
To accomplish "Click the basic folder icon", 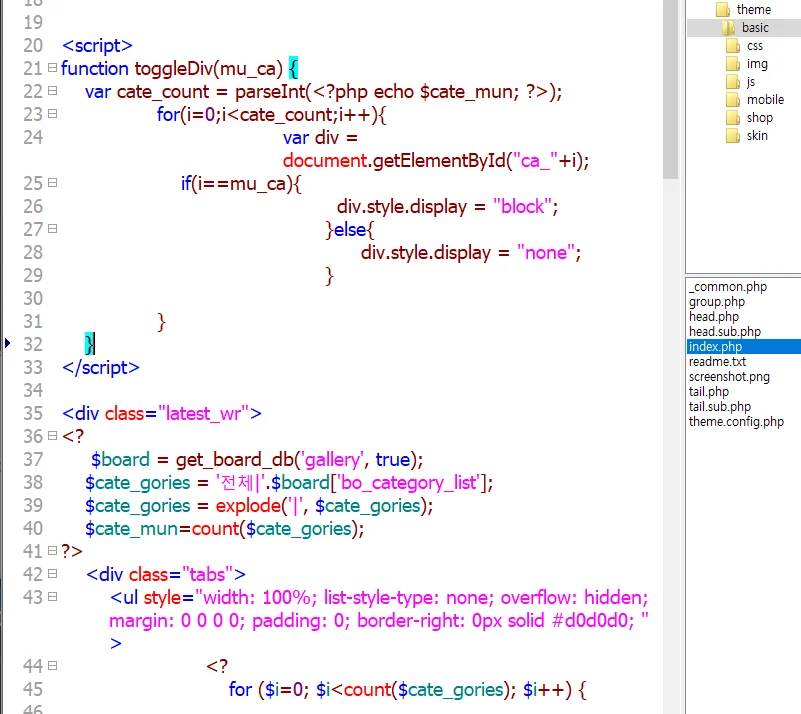I will pos(729,28).
